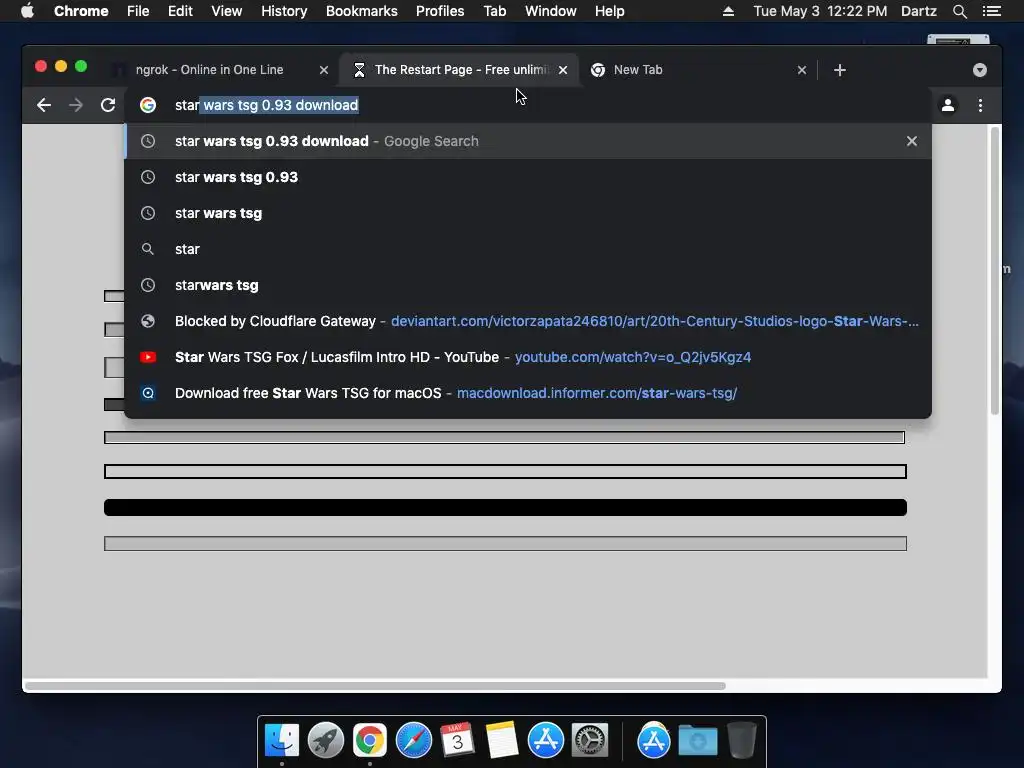
Task: Open the Notification Center list icon
Action: pyautogui.click(x=991, y=11)
